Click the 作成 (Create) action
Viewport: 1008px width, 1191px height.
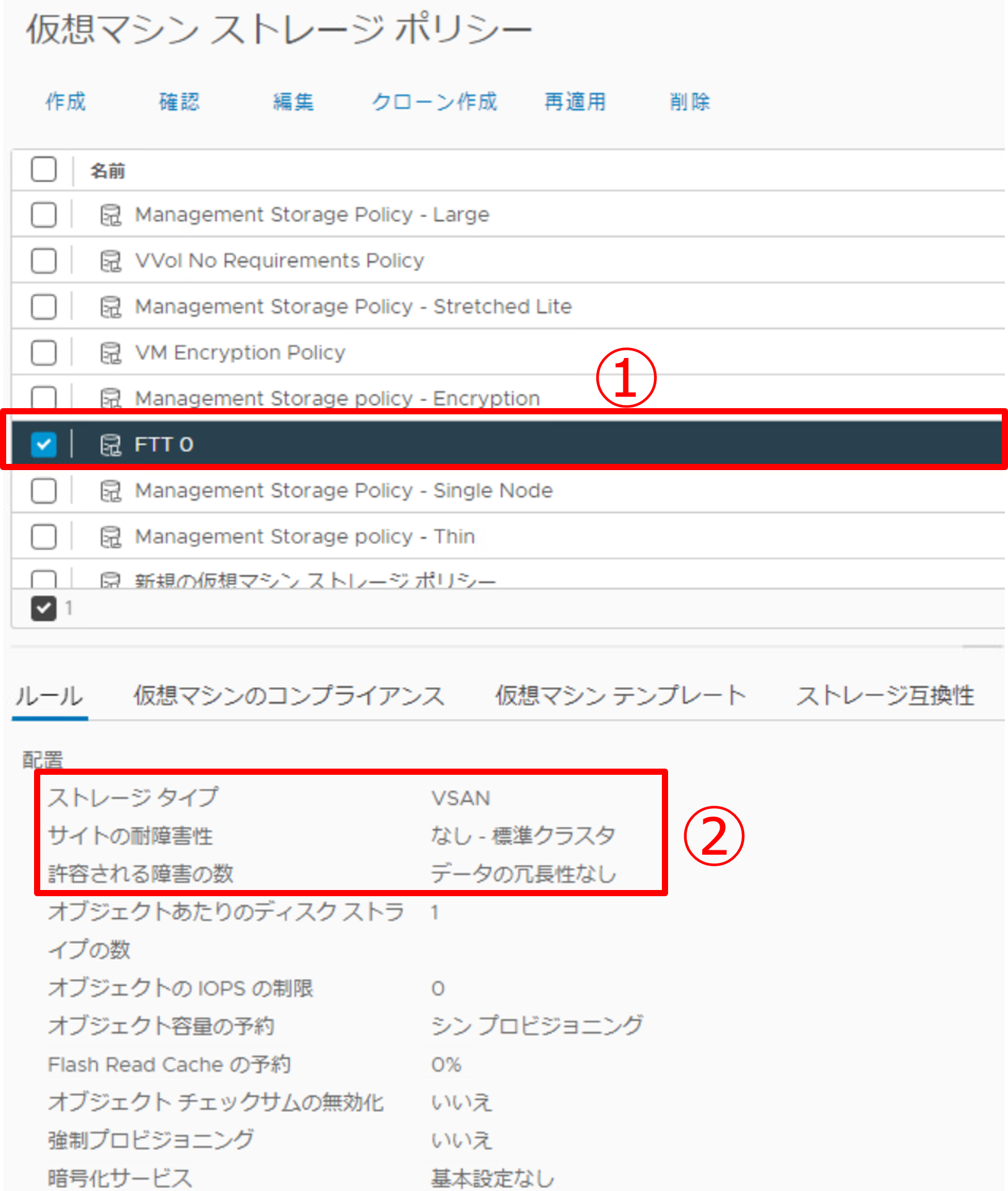click(66, 101)
